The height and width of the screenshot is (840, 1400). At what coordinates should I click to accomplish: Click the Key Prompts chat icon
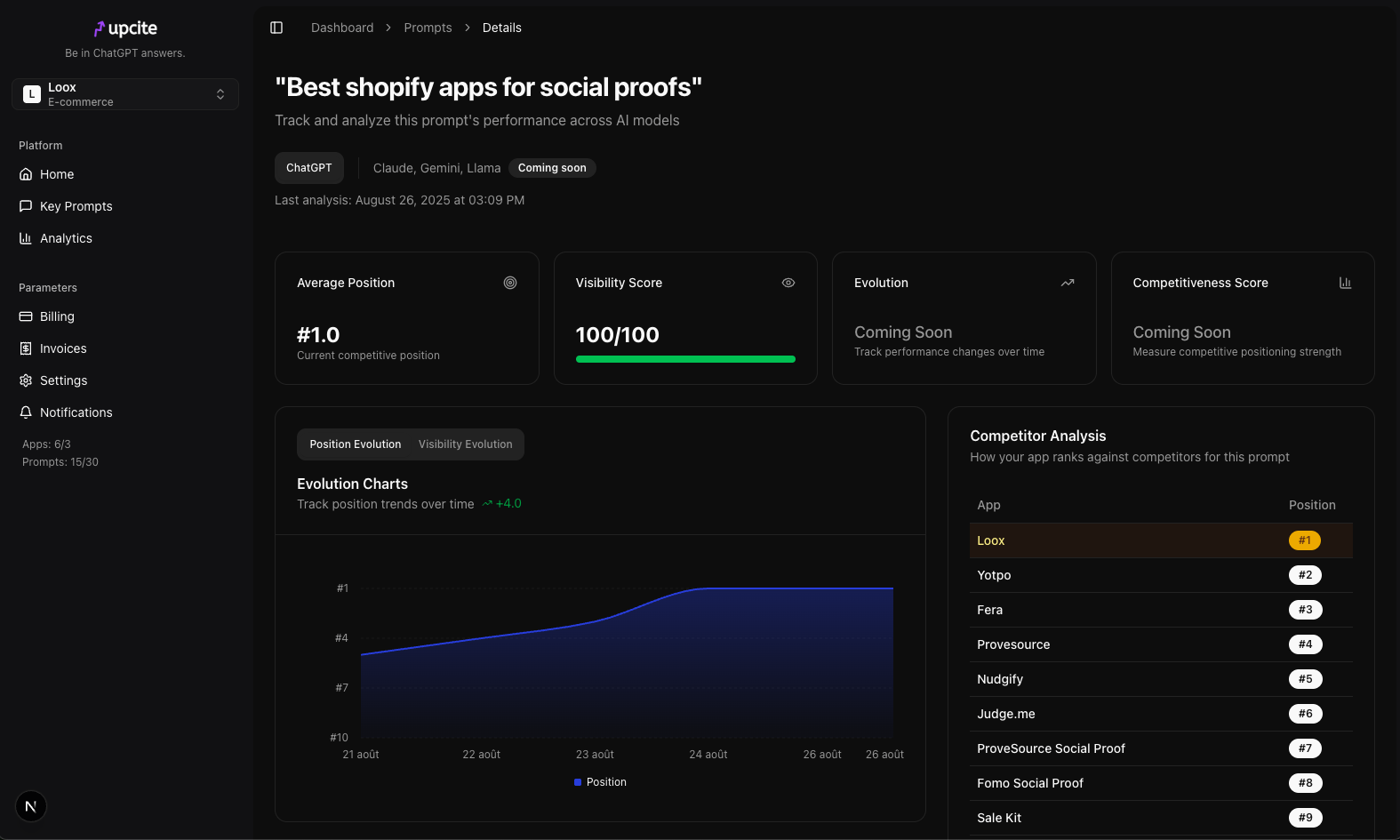pos(26,206)
